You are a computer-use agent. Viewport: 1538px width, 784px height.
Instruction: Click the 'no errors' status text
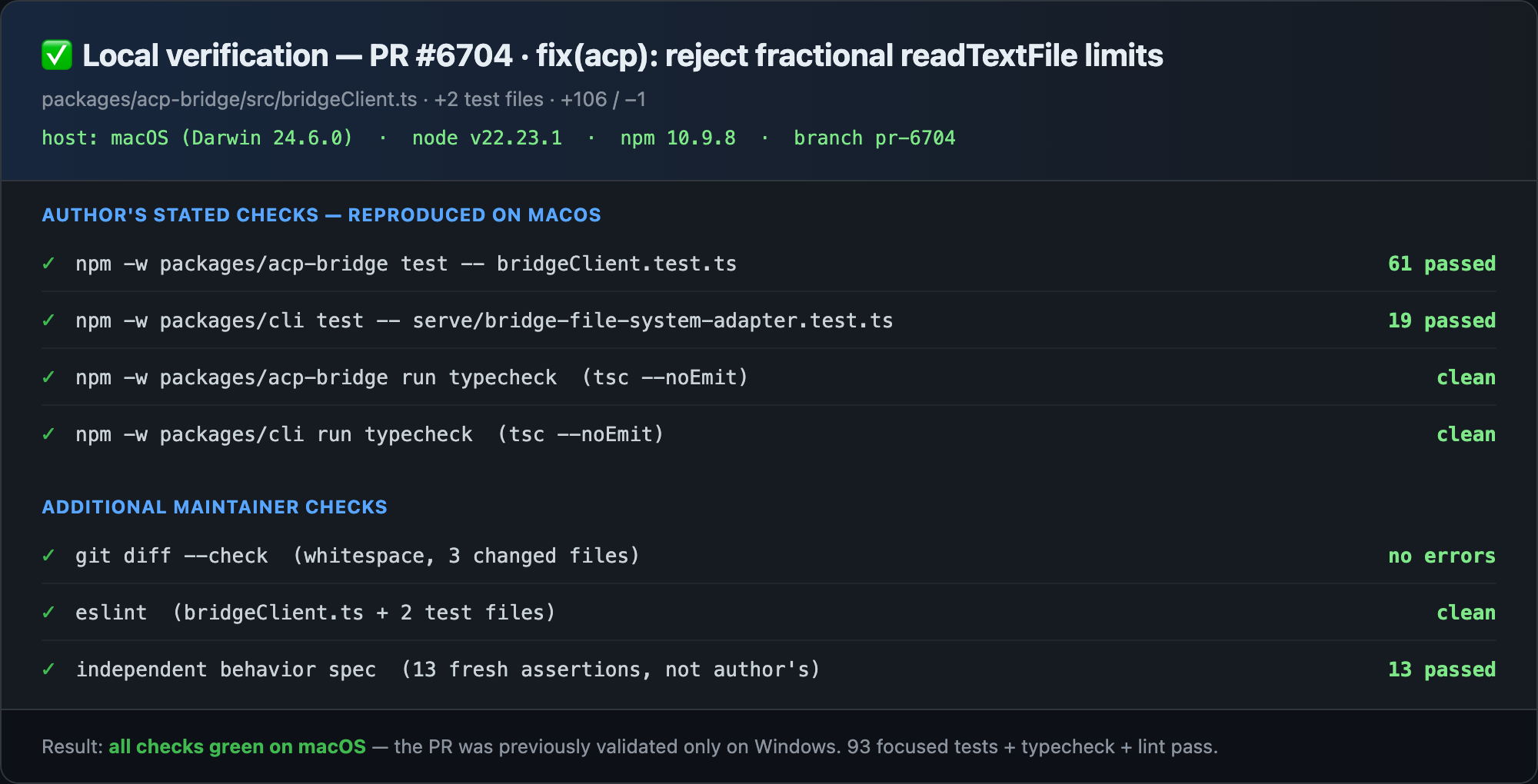[1442, 556]
